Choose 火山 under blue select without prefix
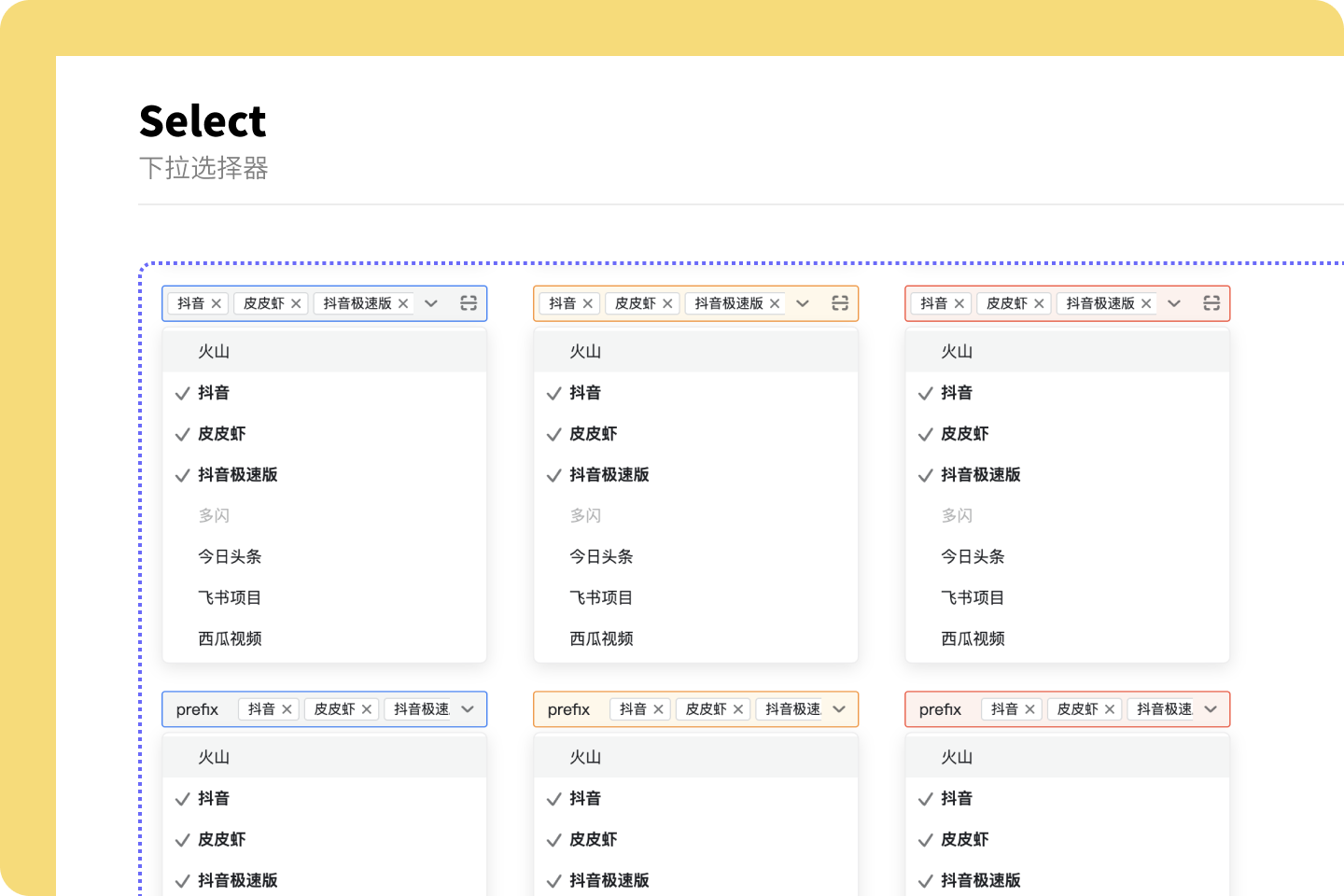The height and width of the screenshot is (896, 1344). click(325, 352)
